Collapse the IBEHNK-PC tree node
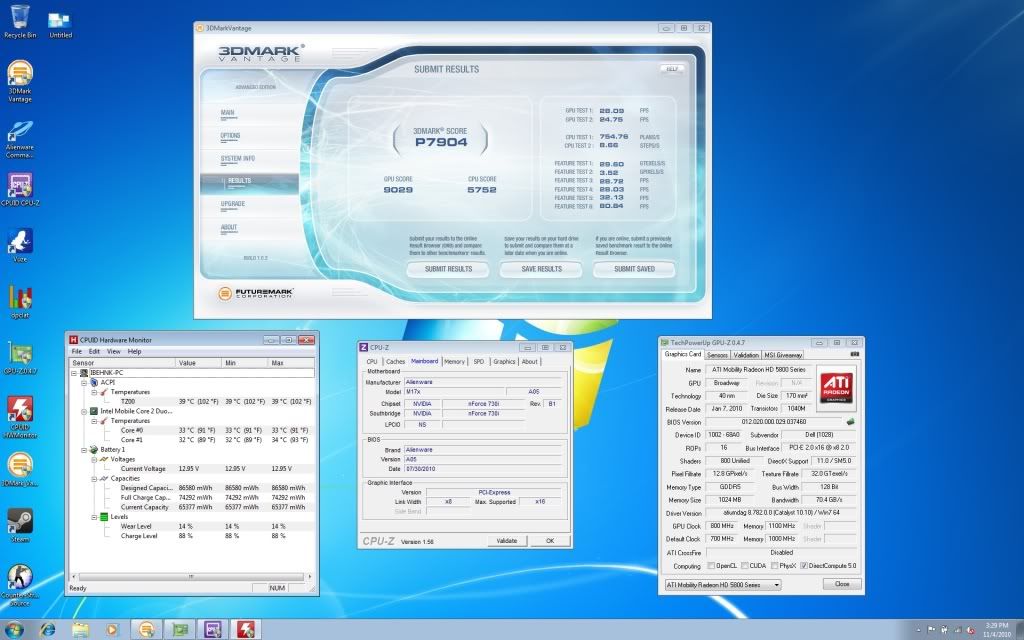The width and height of the screenshot is (1024, 640). [x=74, y=373]
